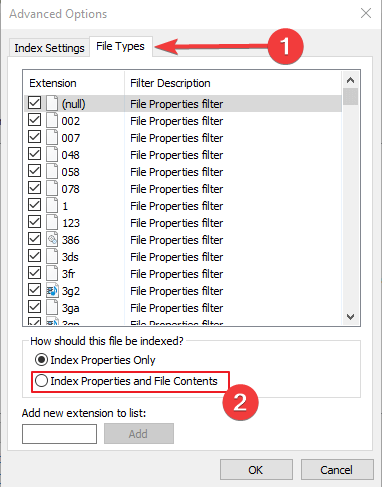Uncheck the 048 extension checkbox
The height and width of the screenshot is (487, 382).
tap(34, 154)
